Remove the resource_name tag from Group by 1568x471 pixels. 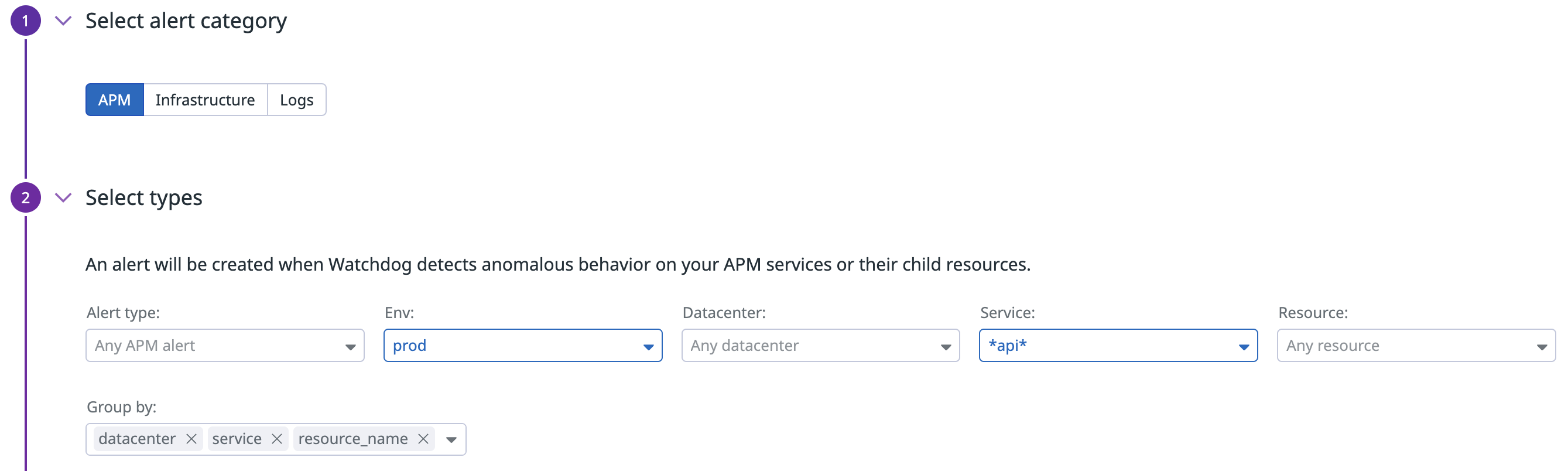(x=424, y=439)
